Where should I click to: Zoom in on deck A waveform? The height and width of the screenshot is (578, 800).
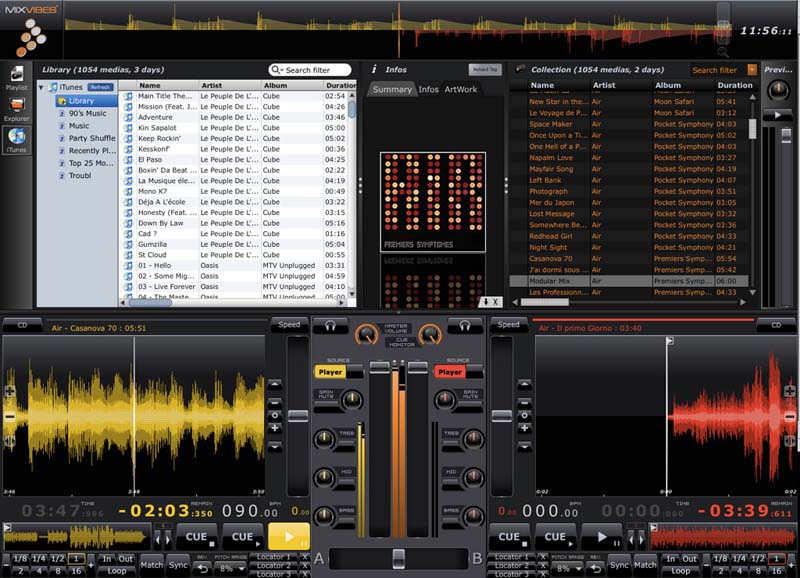[9, 392]
